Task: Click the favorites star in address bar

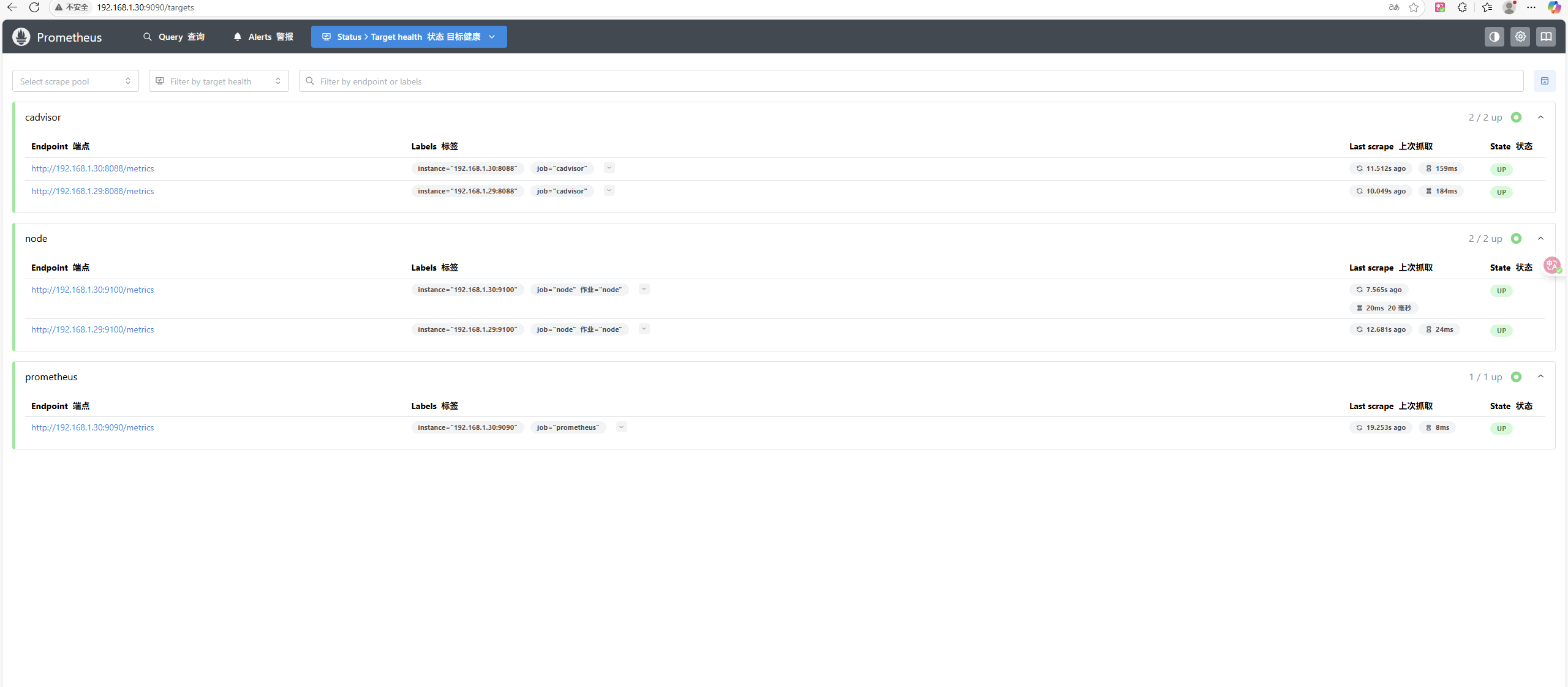Action: [x=1414, y=7]
